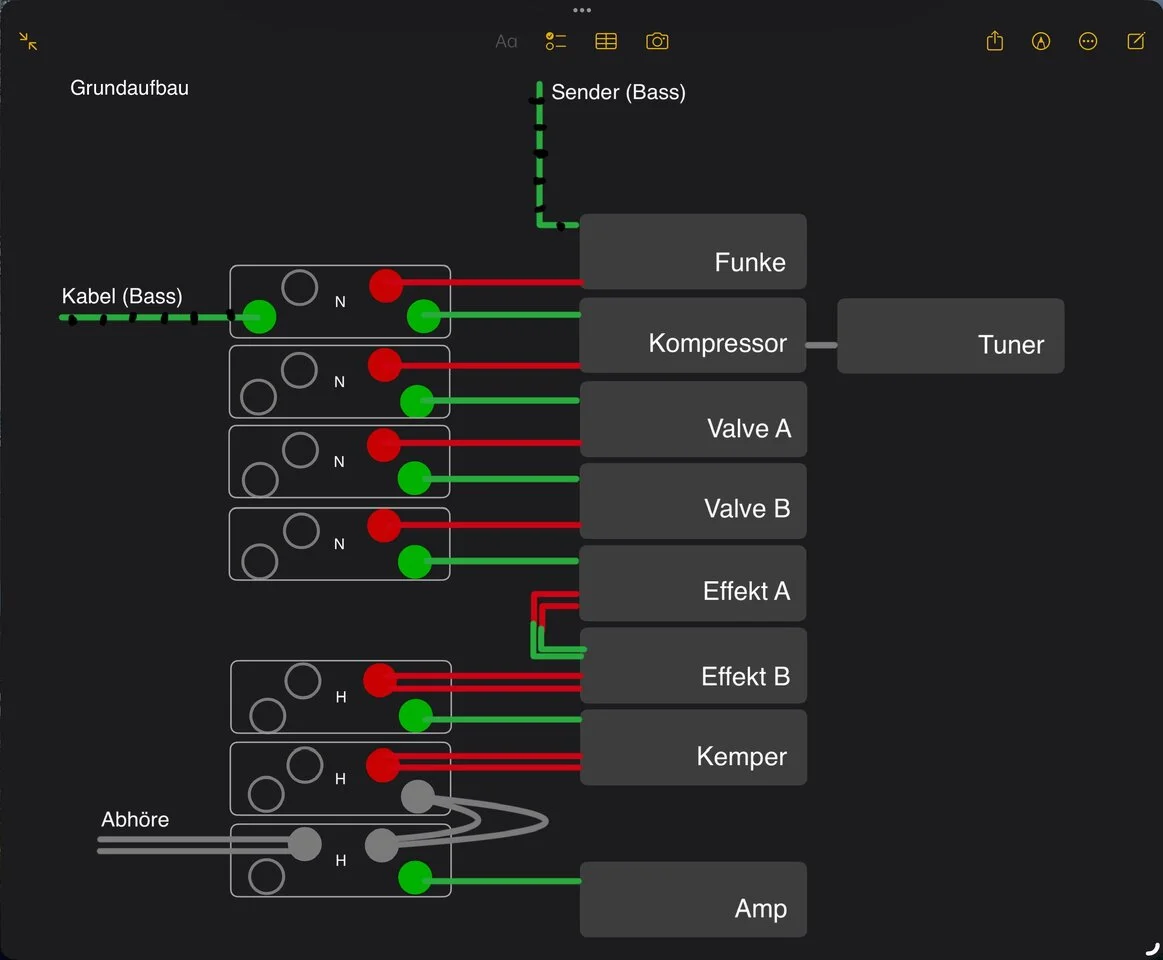This screenshot has width=1163, height=960.
Task: Select the Tuner block
Action: click(x=950, y=336)
